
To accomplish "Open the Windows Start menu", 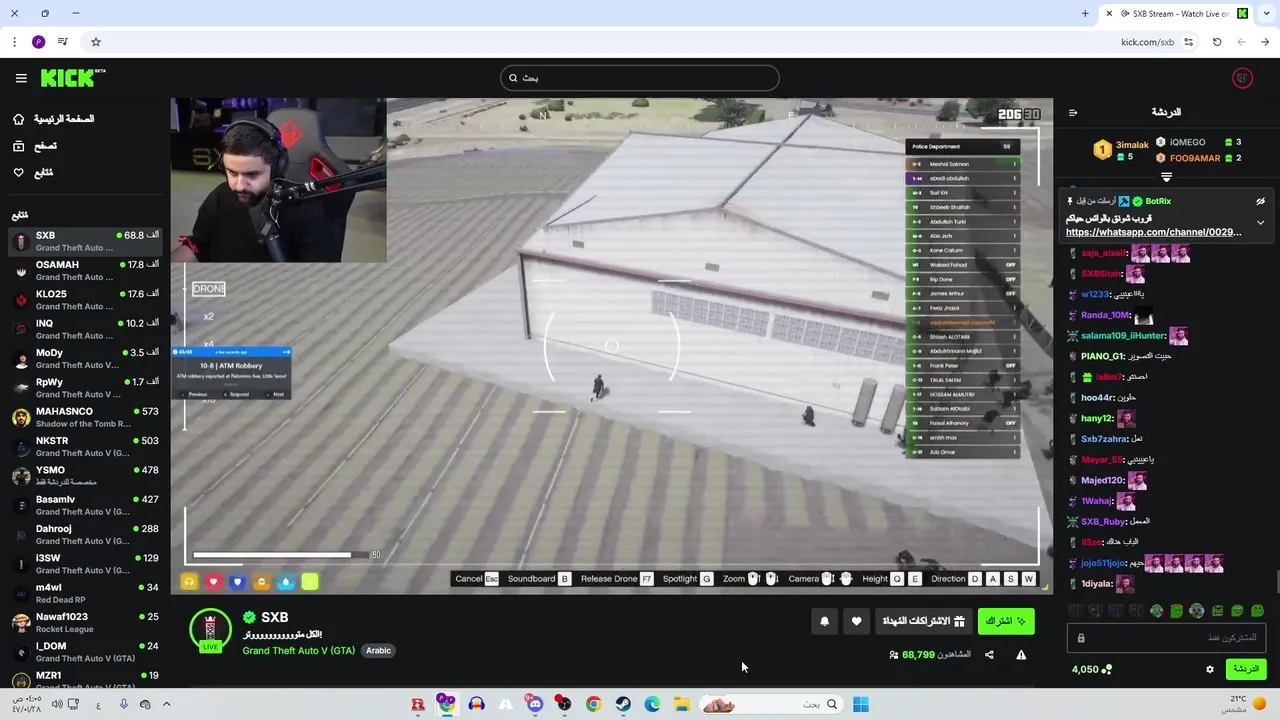I will (x=860, y=704).
